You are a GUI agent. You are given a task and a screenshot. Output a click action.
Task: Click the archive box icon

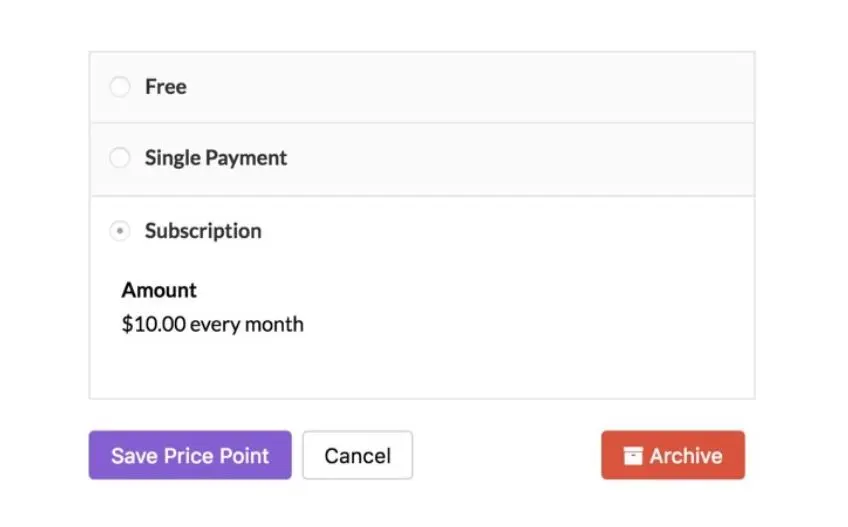pyautogui.click(x=633, y=456)
